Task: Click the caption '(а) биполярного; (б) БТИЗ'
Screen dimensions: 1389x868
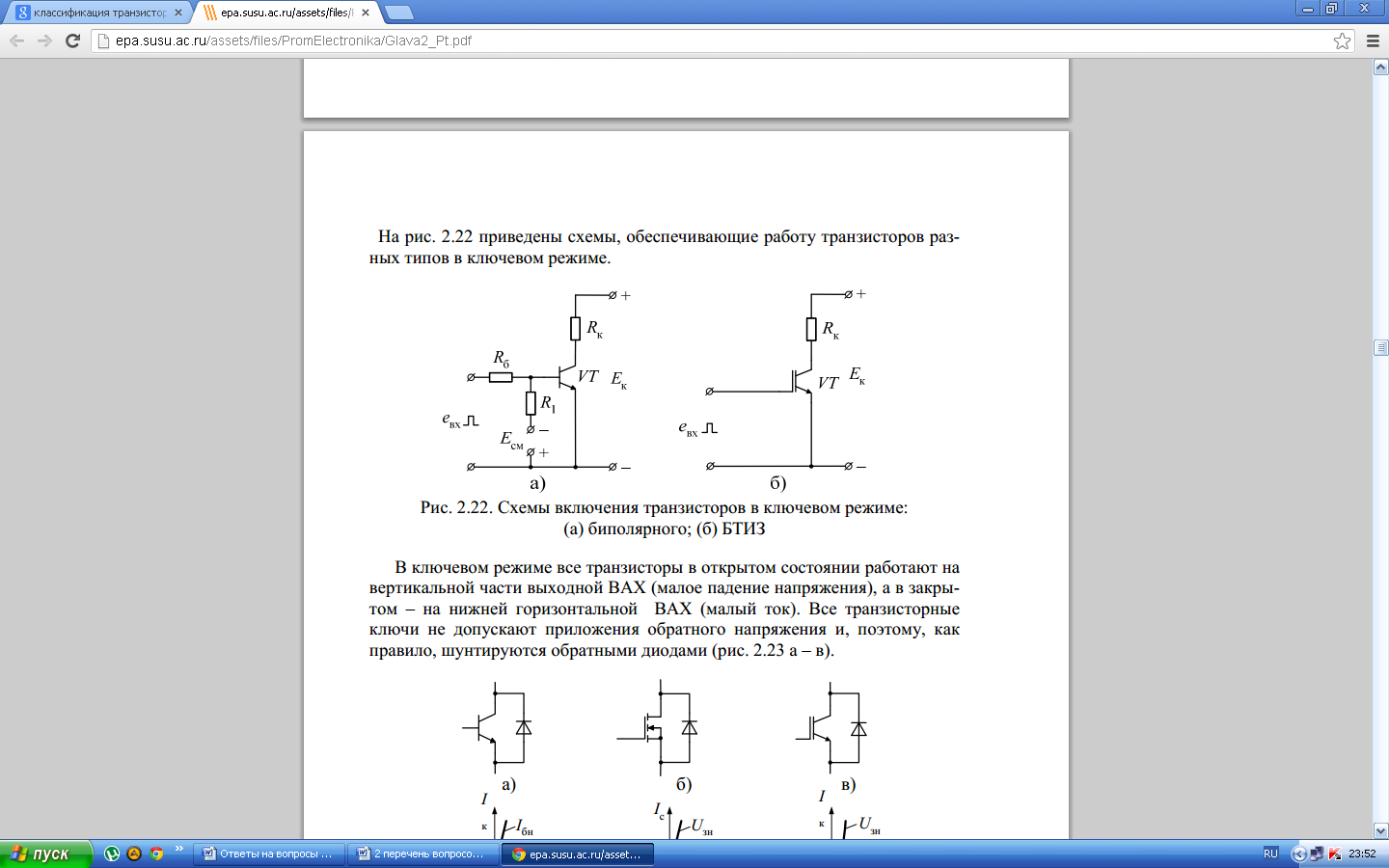Action: coord(664,529)
